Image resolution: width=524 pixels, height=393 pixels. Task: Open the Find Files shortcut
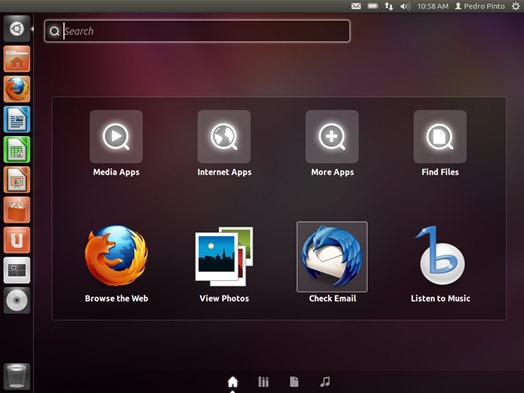pyautogui.click(x=440, y=136)
